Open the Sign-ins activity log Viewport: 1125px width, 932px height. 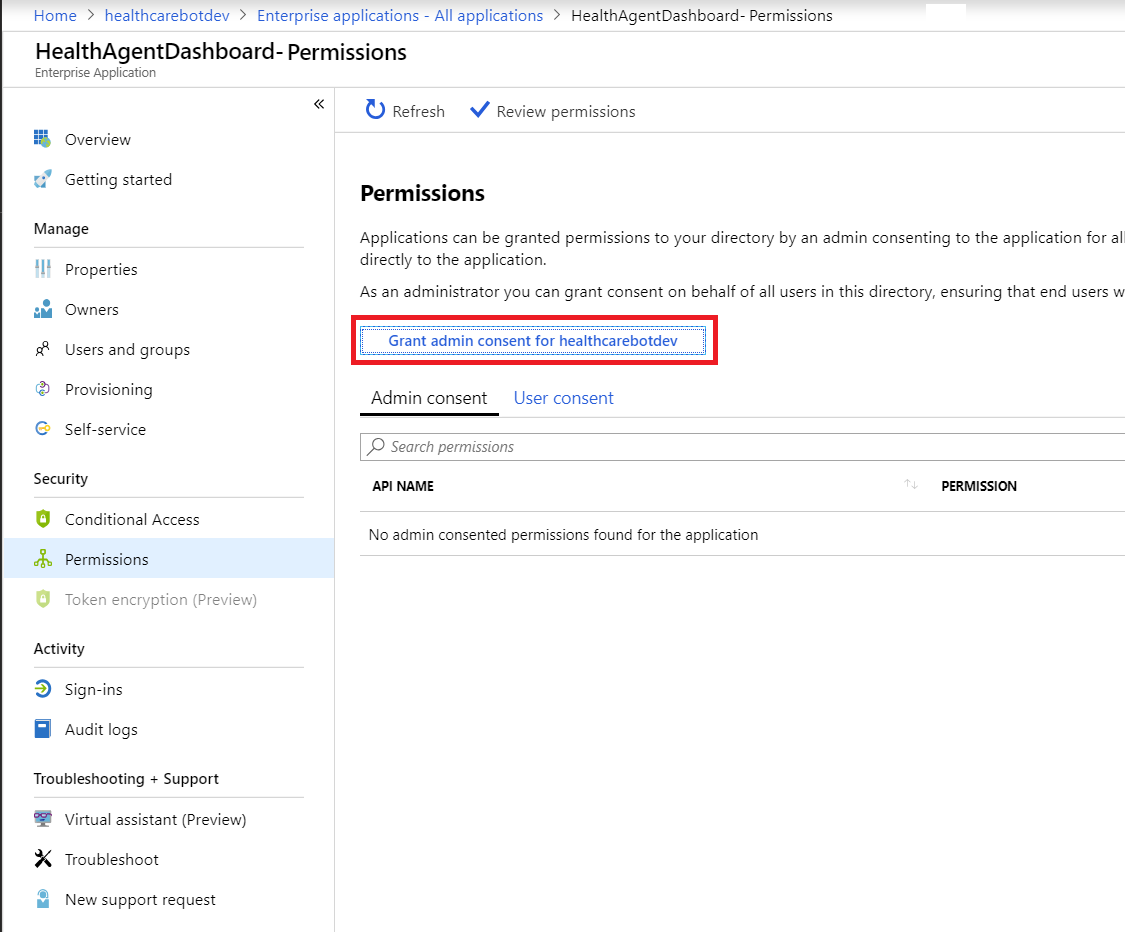point(93,689)
